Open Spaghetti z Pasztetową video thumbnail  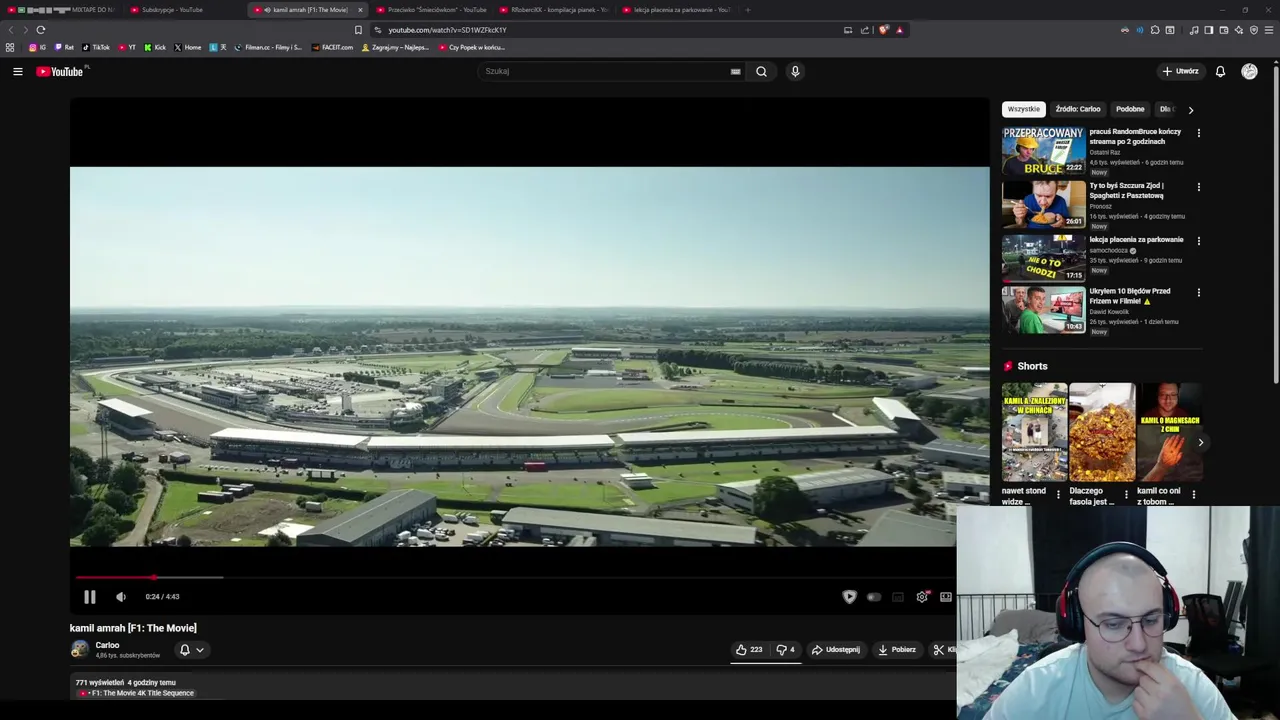(x=1043, y=204)
